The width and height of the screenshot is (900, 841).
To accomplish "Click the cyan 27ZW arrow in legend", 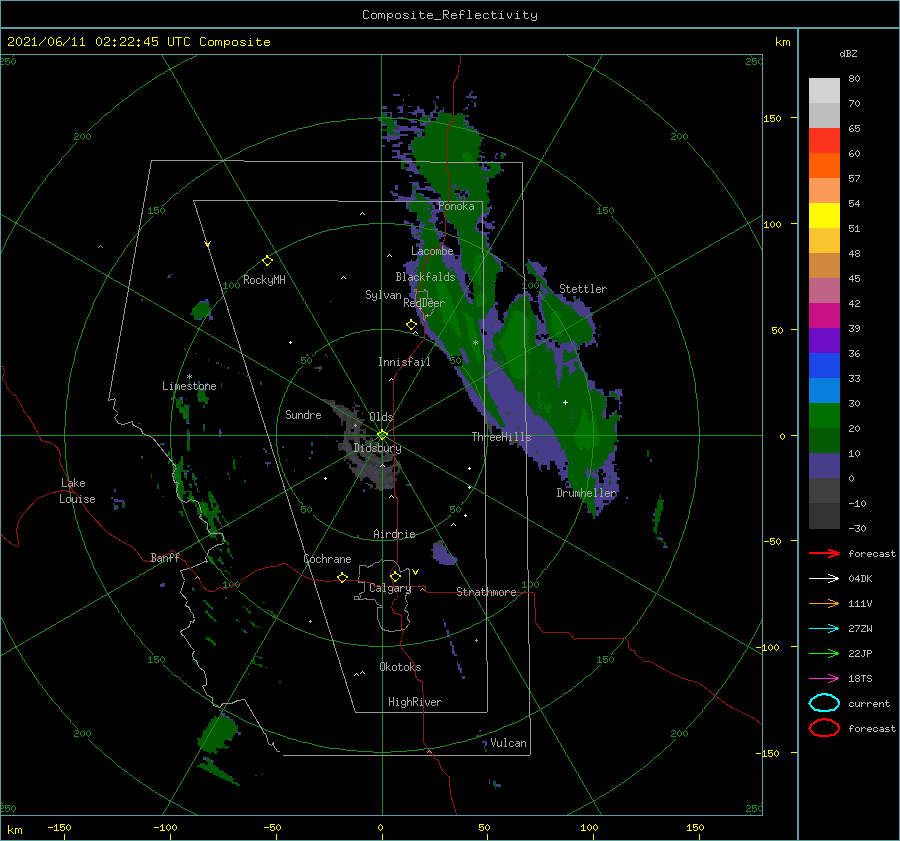I will (x=824, y=629).
